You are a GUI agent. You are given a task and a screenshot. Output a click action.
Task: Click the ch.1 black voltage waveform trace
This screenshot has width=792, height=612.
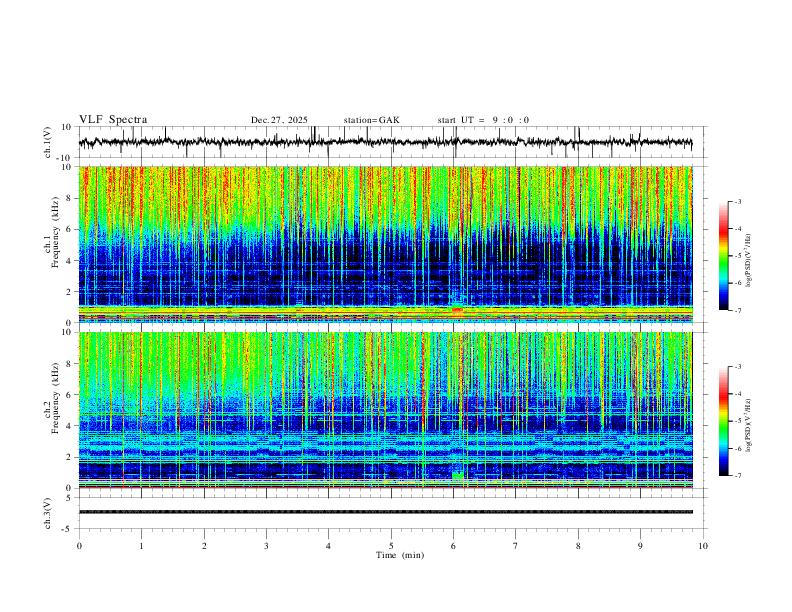tap(385, 142)
